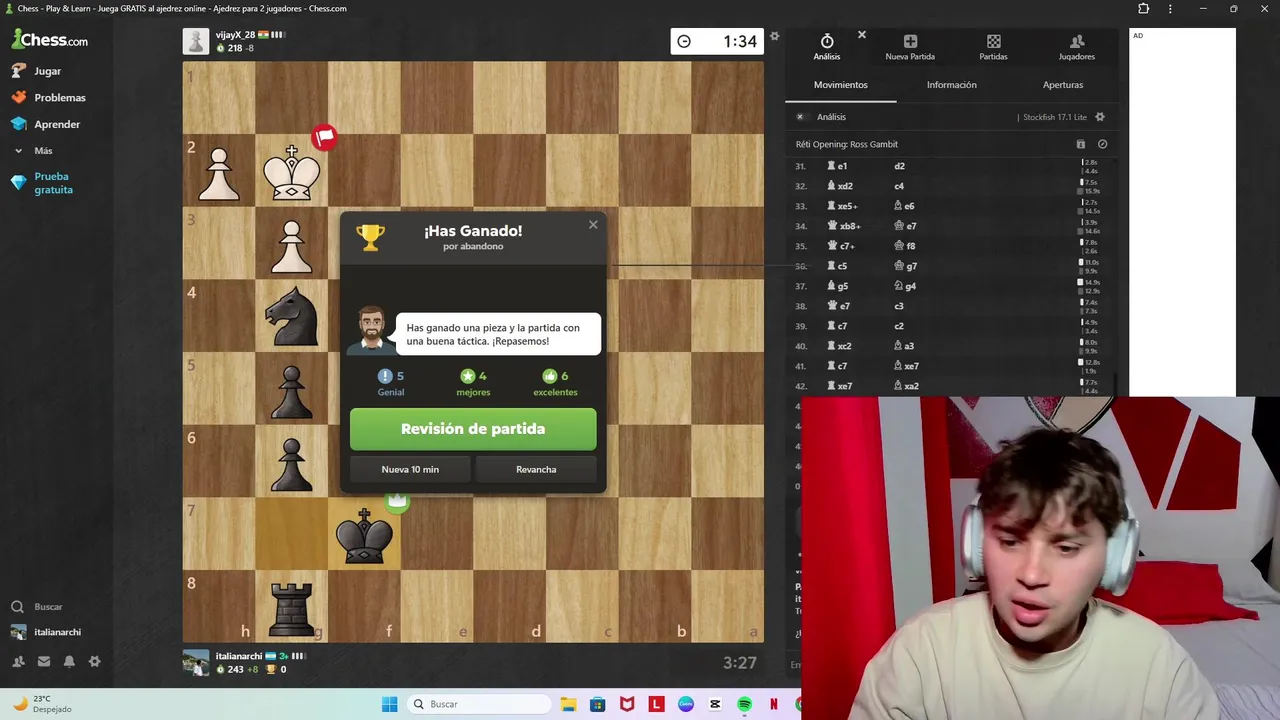The height and width of the screenshot is (720, 1280).
Task: Toggle the Análisis engine switch
Action: pyautogui.click(x=800, y=117)
